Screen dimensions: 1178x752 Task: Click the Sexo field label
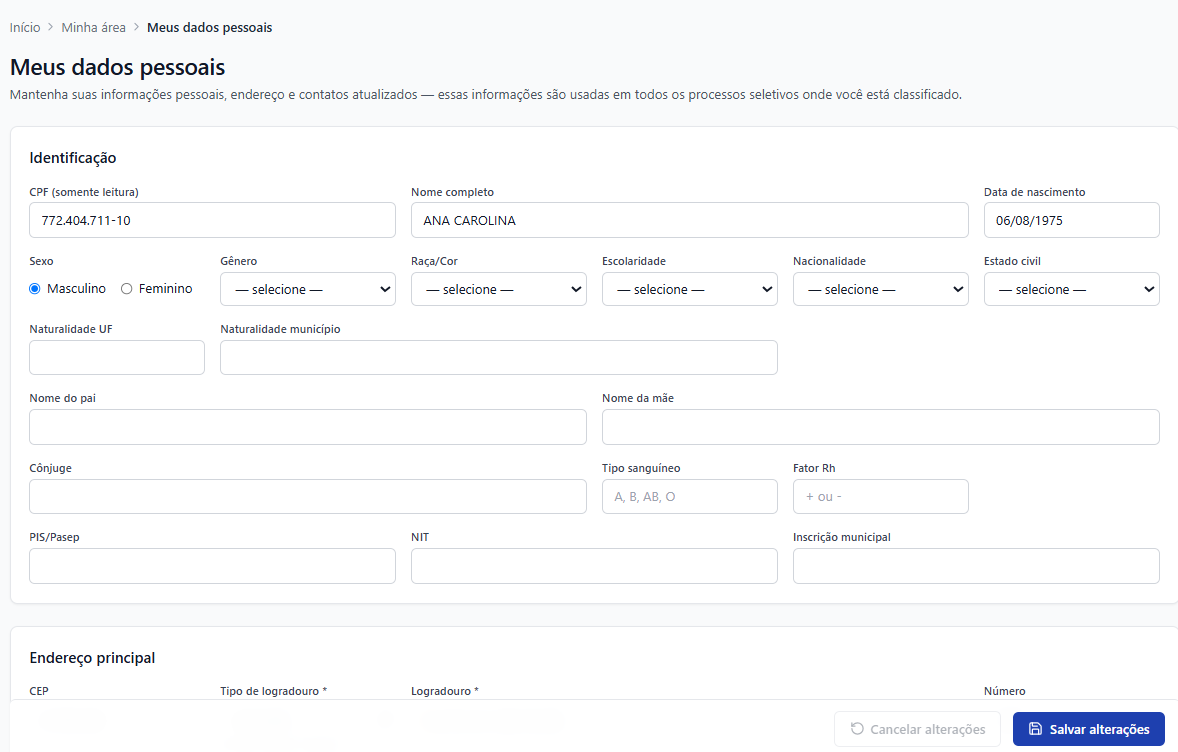[x=41, y=261]
